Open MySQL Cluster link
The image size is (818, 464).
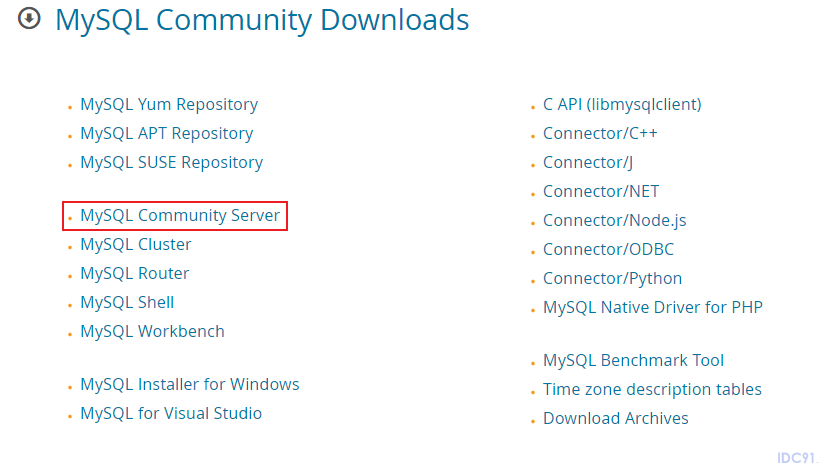[x=136, y=244]
